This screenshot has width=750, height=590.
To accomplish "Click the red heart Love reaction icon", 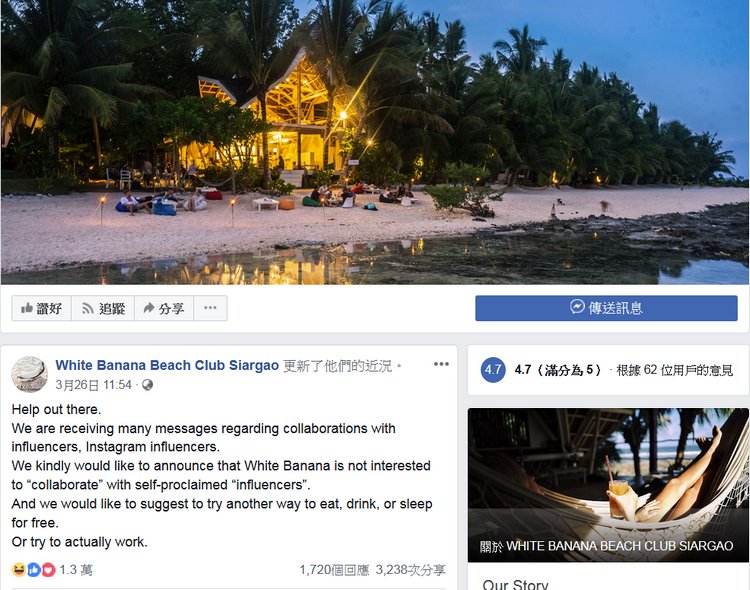I will click(x=48, y=569).
